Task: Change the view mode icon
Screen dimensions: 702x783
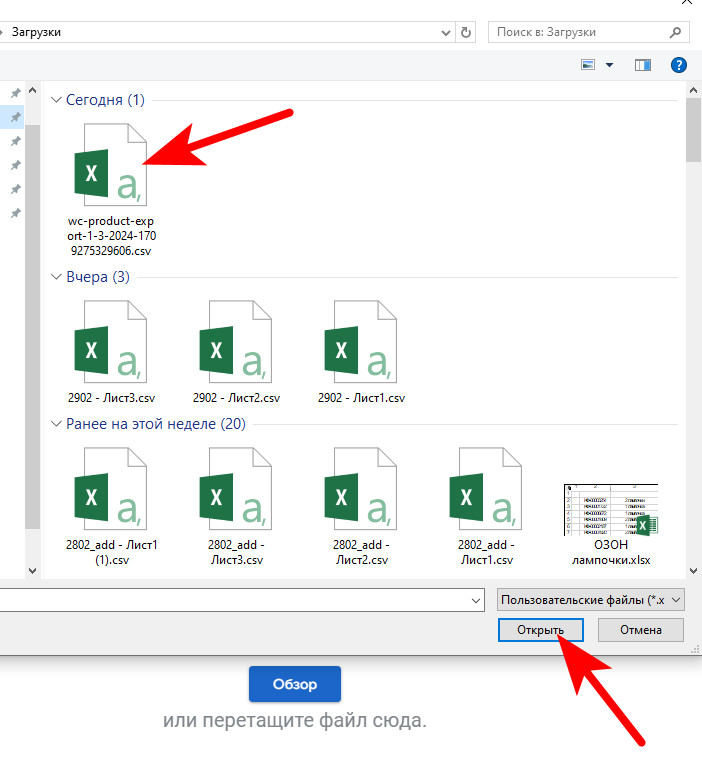Action: click(588, 65)
